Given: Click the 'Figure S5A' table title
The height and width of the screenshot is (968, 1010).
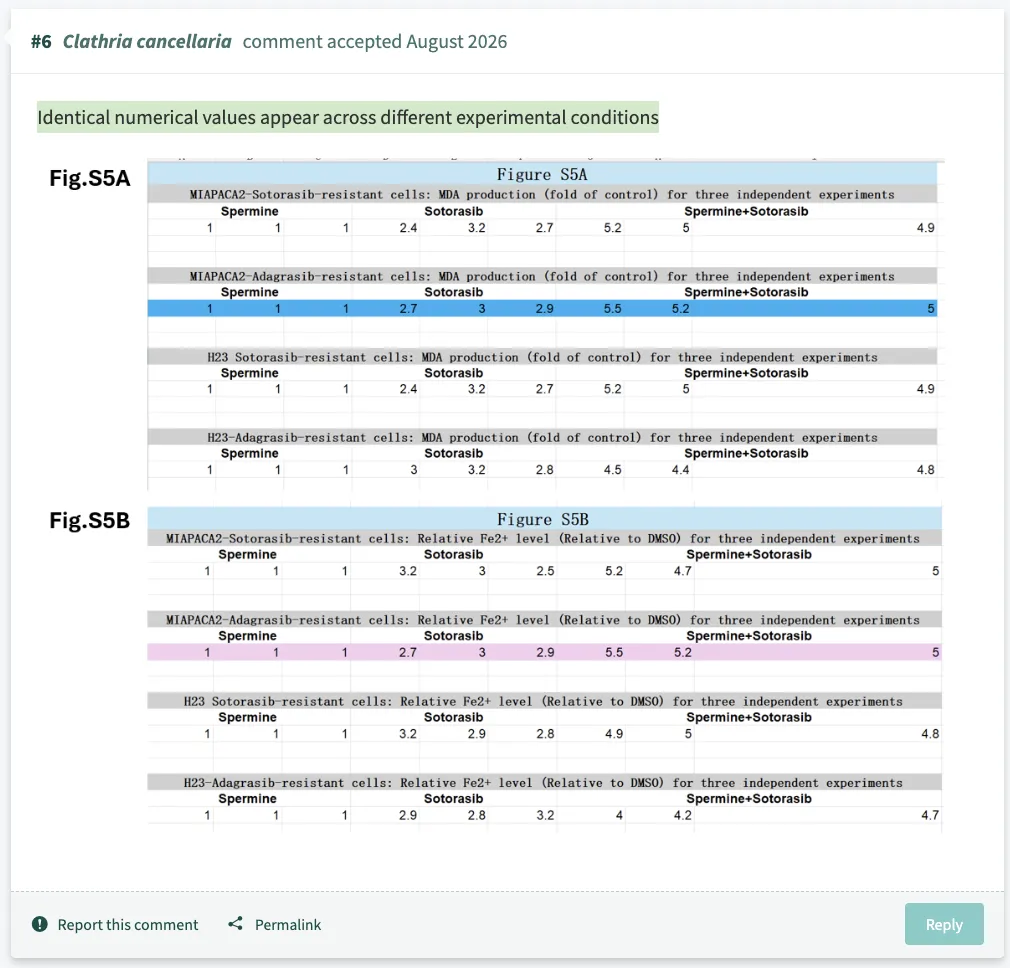Looking at the screenshot, I should pos(542,175).
